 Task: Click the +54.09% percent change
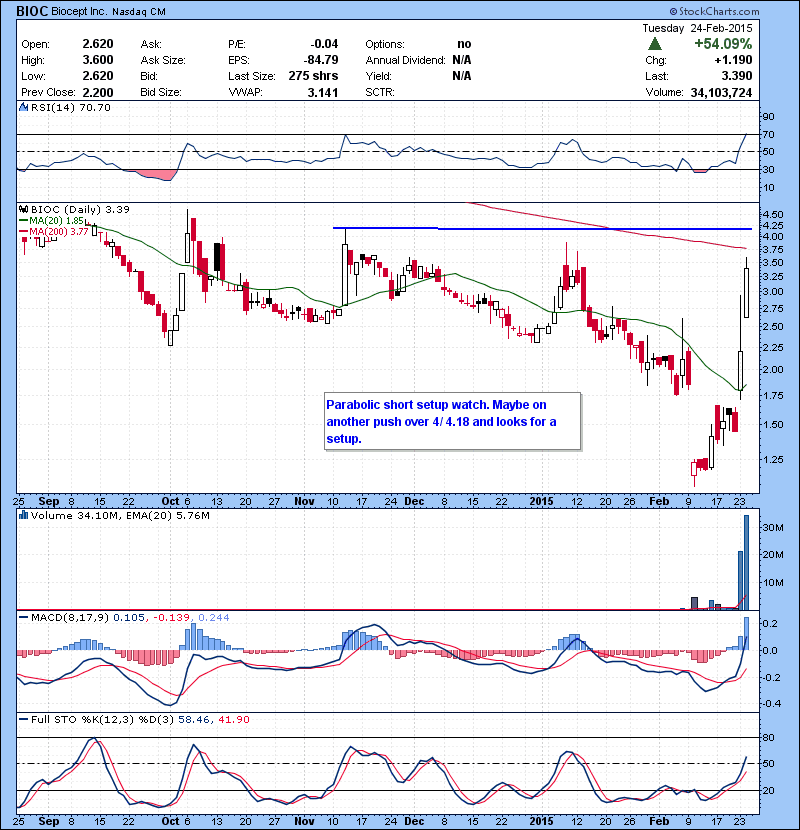click(723, 43)
